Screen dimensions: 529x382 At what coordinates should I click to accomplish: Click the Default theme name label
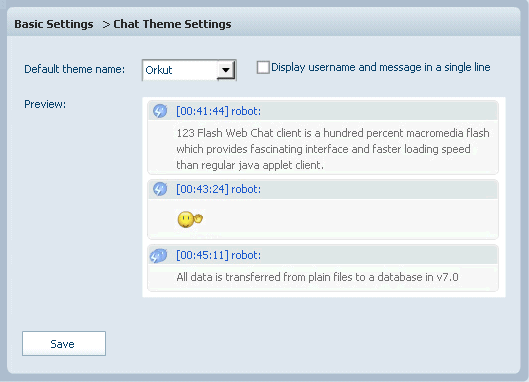(75, 69)
